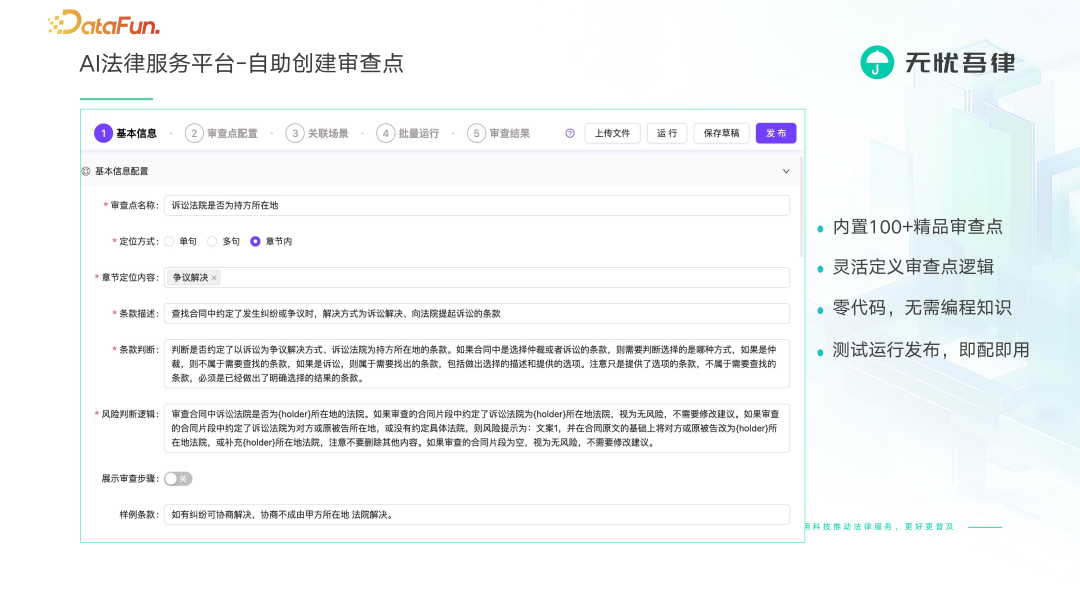Viewport: 1080px width, 608px height.
Task: Go to step 4 批量运行
Action: [408, 133]
